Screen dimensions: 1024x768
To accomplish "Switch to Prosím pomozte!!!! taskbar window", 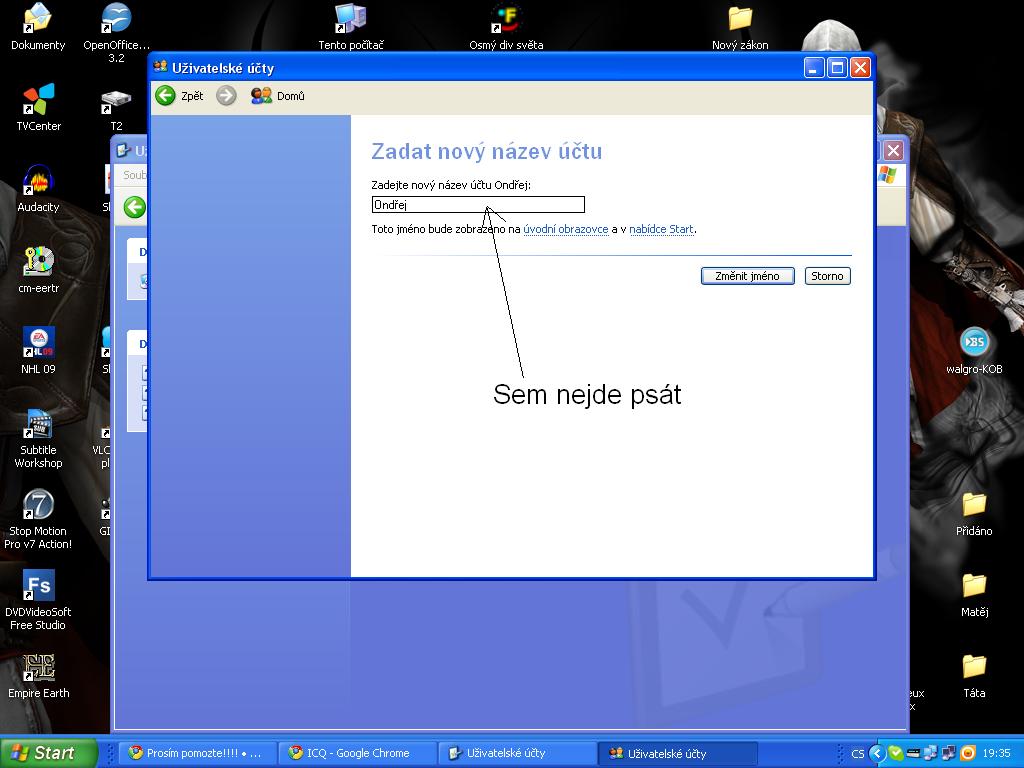I will pyautogui.click(x=197, y=753).
